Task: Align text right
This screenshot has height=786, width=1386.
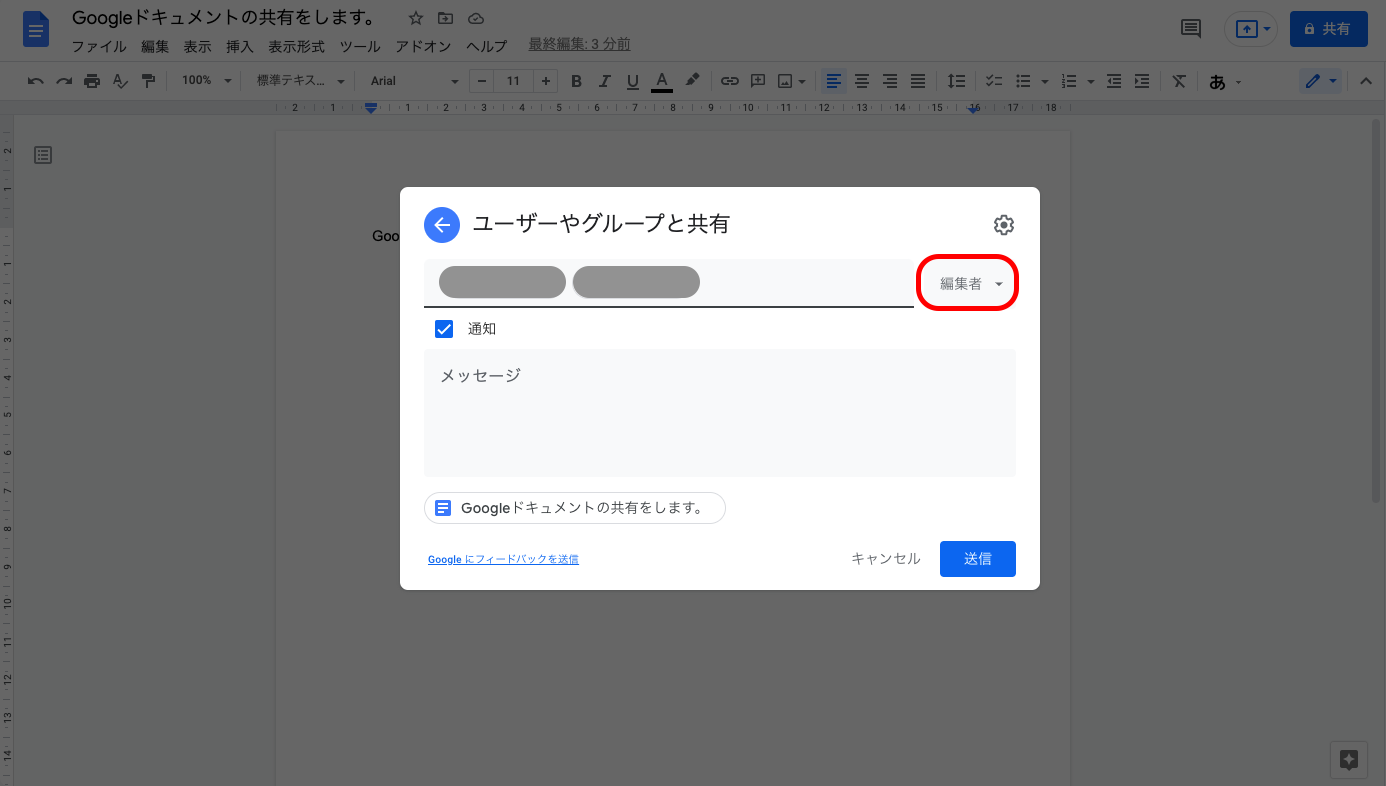Action: [890, 81]
